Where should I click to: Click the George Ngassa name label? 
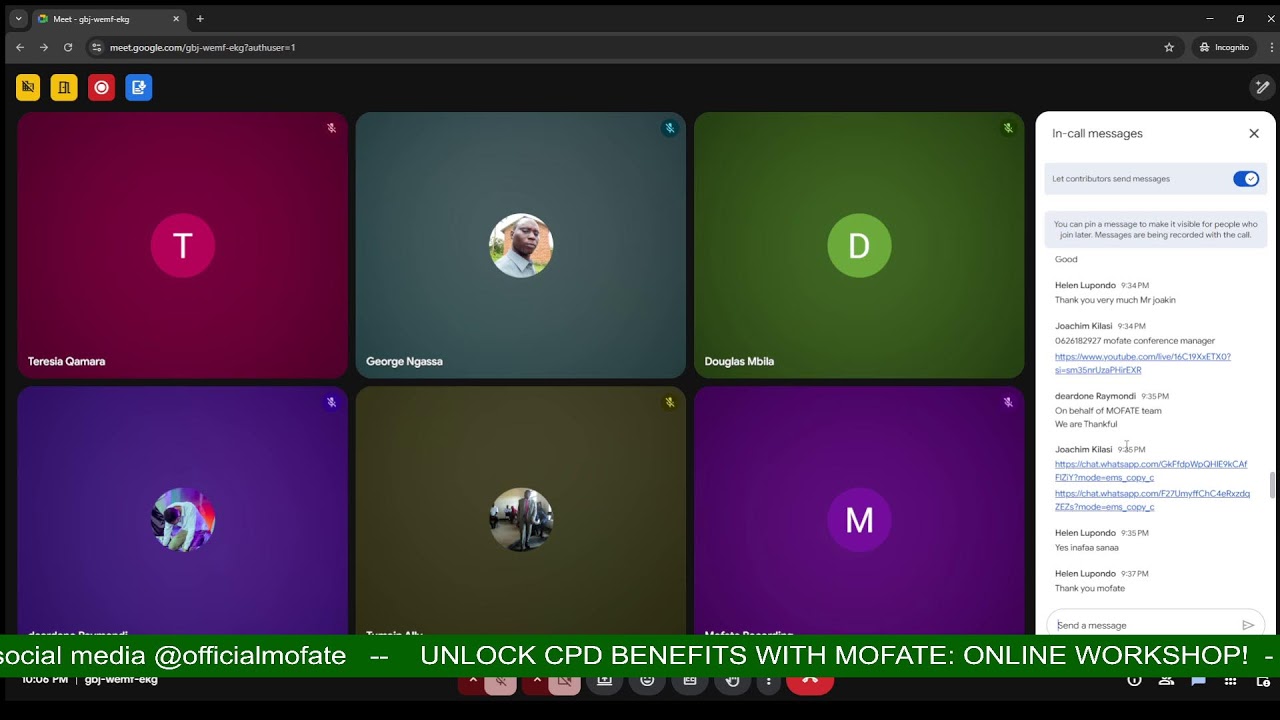pyautogui.click(x=404, y=361)
